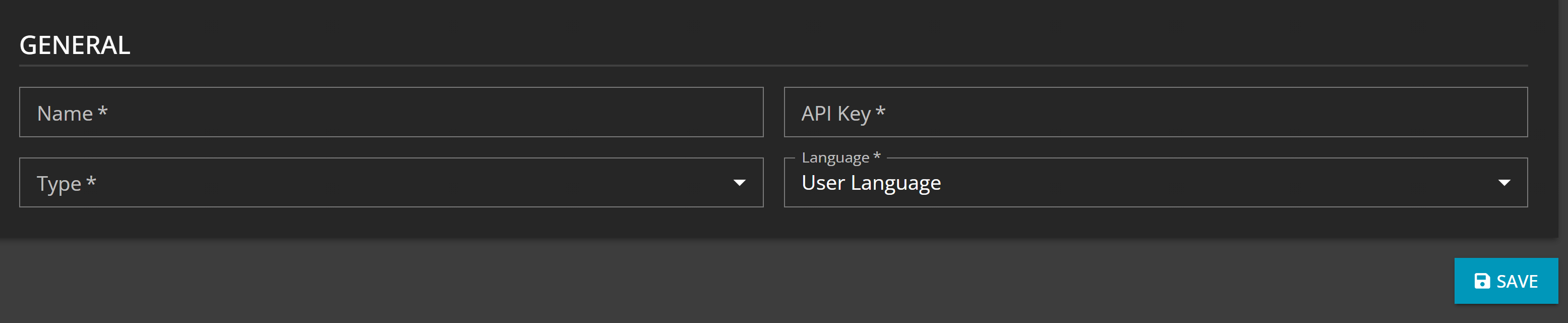Click the required asterisk after API Key

click(880, 112)
